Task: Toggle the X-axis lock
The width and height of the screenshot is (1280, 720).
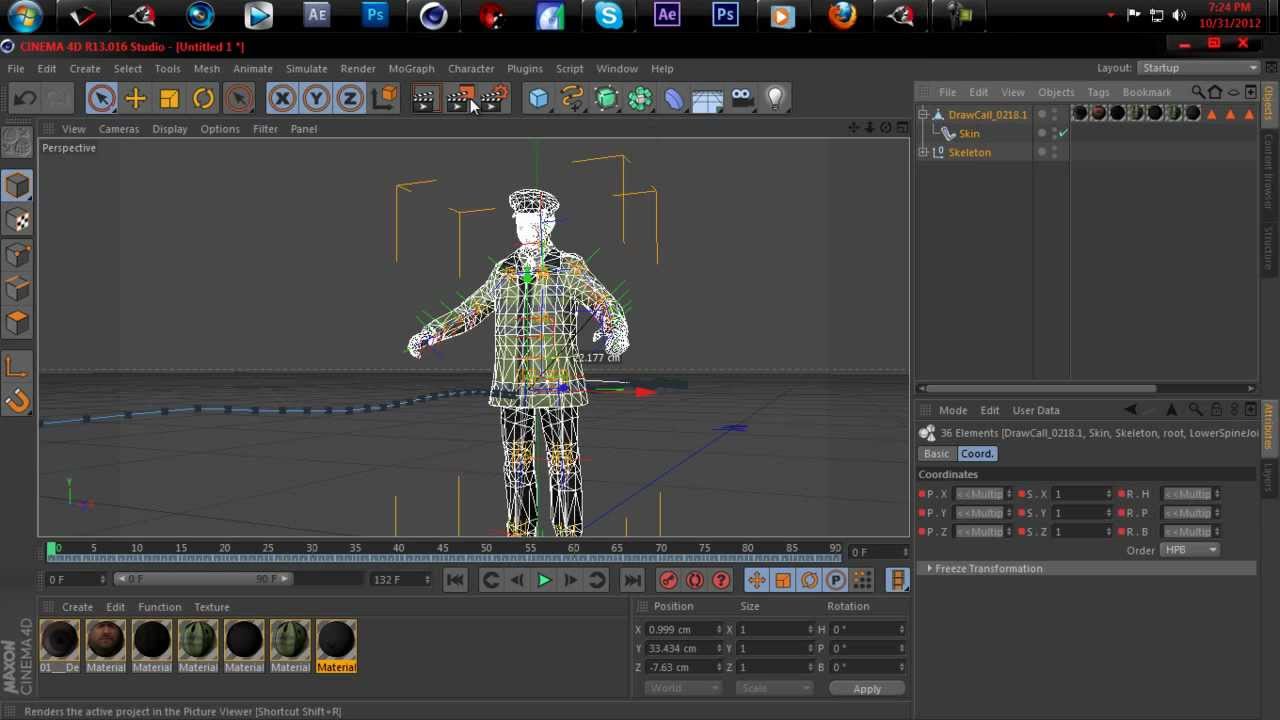Action: tap(282, 98)
